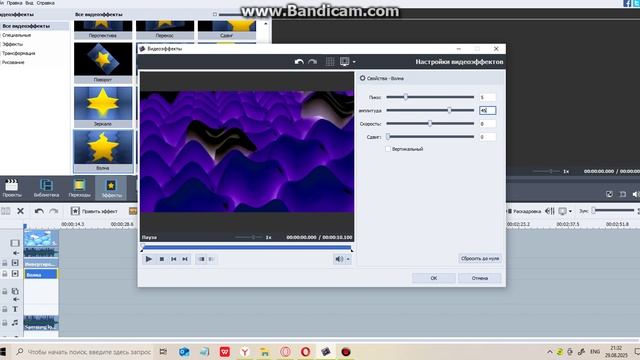Open the Проекты section
The height and width of the screenshot is (360, 640).
click(x=12, y=188)
